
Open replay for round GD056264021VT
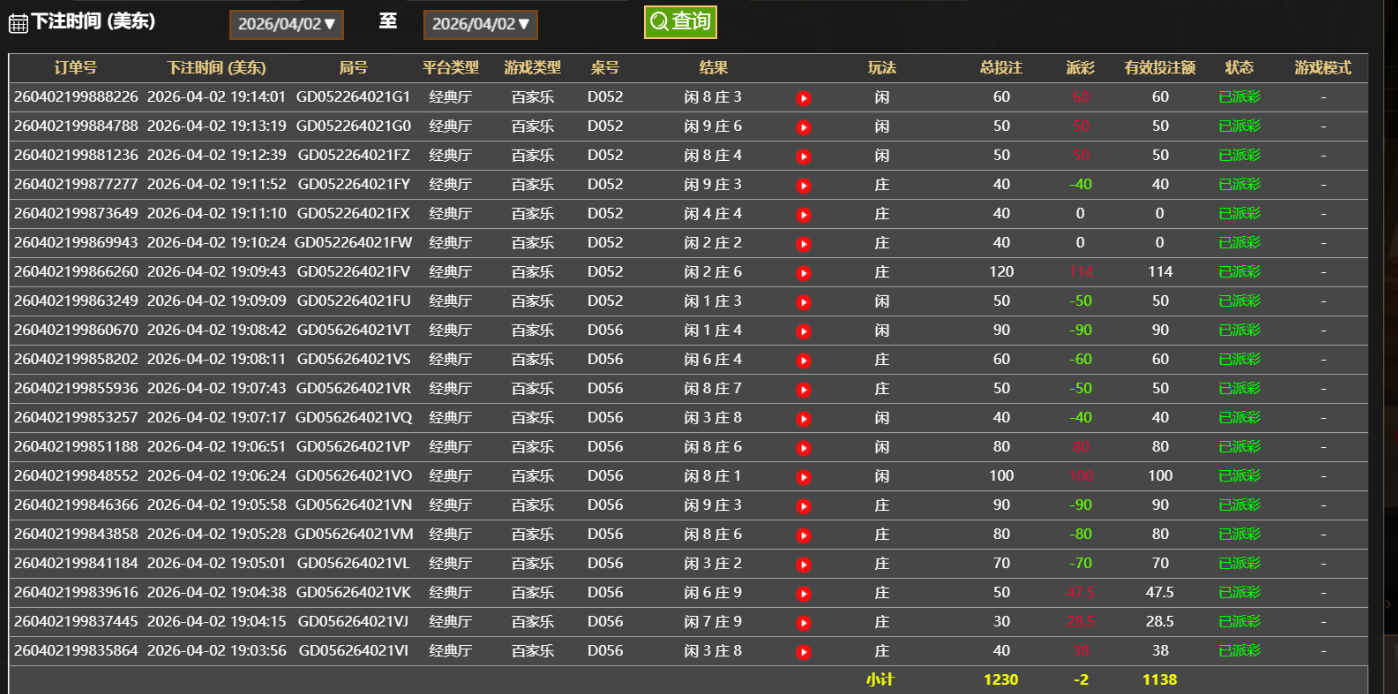[x=803, y=331]
